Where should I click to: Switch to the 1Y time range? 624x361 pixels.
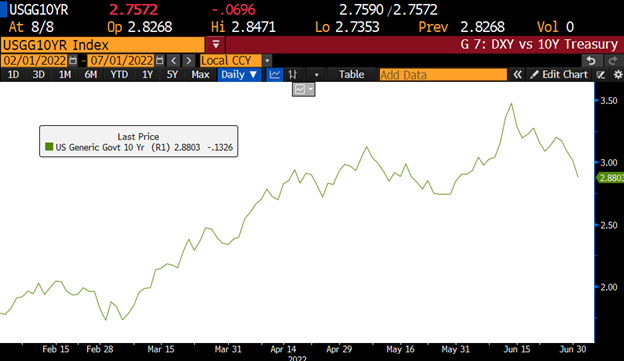[147, 75]
